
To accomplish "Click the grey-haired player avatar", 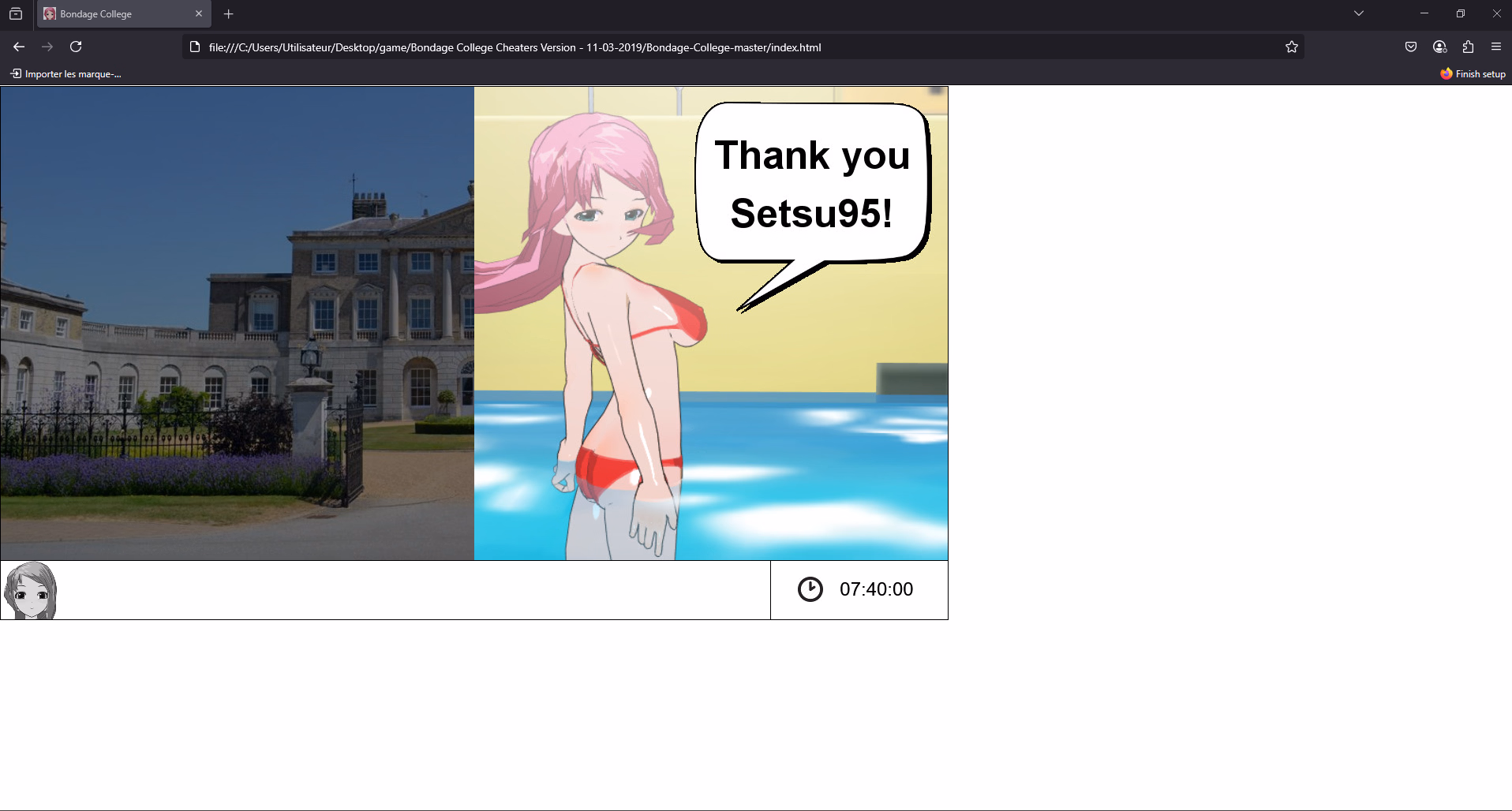I will coord(31,590).
